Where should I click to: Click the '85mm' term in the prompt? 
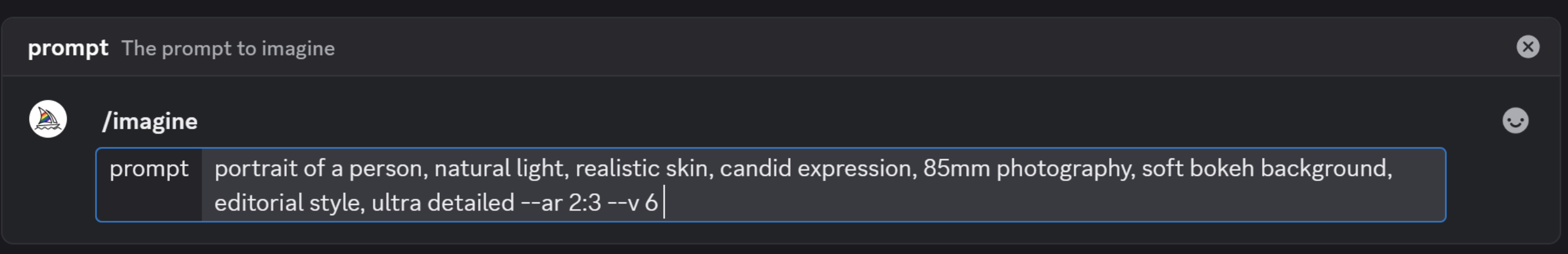pos(956,169)
